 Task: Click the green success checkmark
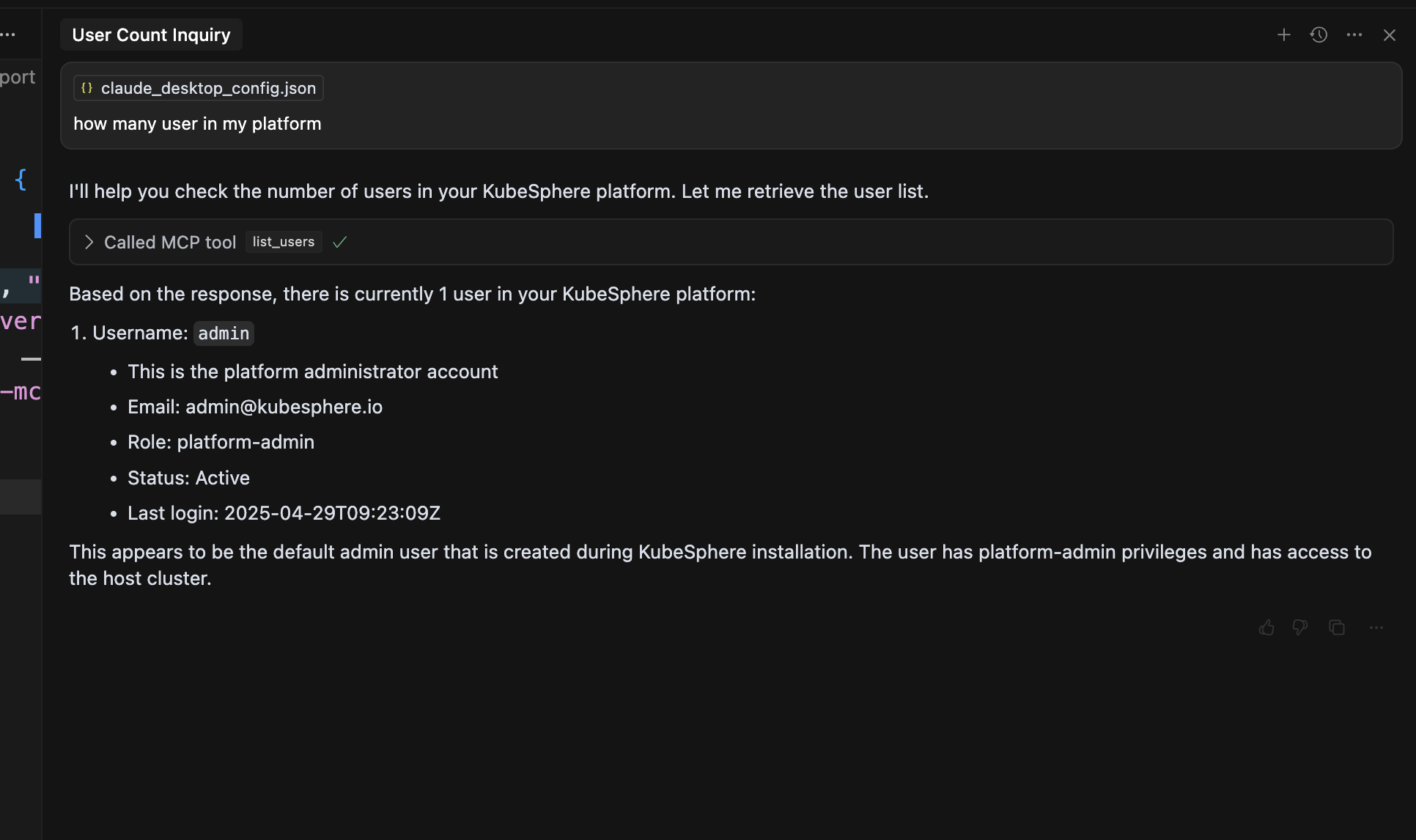(339, 242)
